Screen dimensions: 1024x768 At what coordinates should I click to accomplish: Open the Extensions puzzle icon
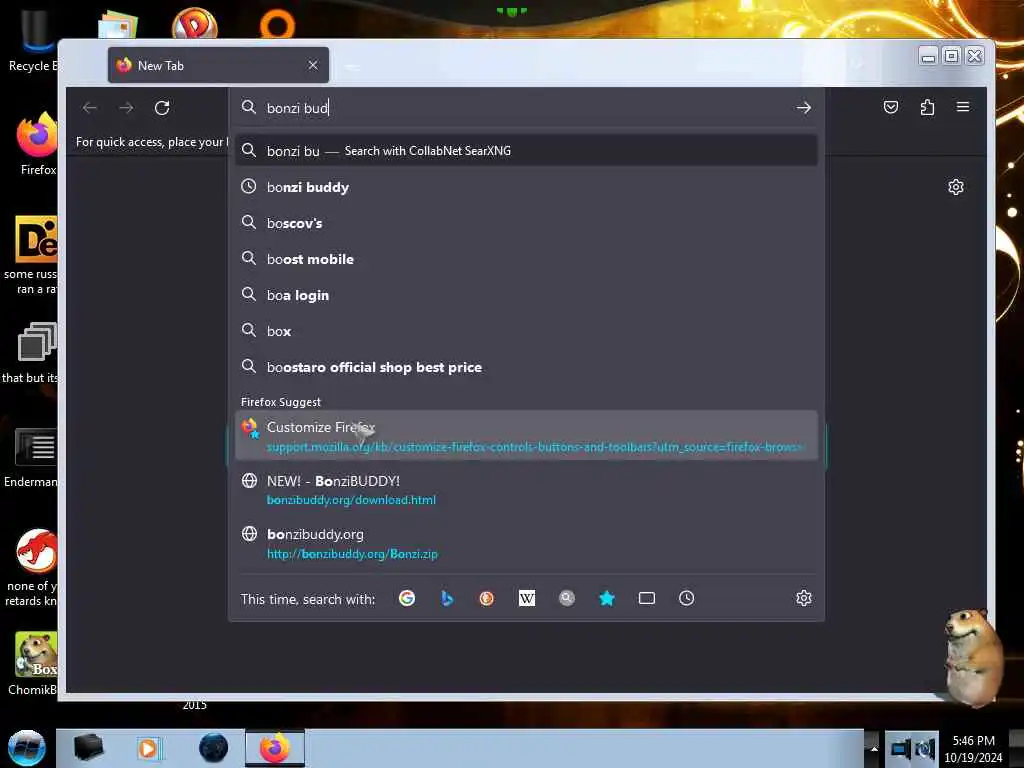click(927, 107)
